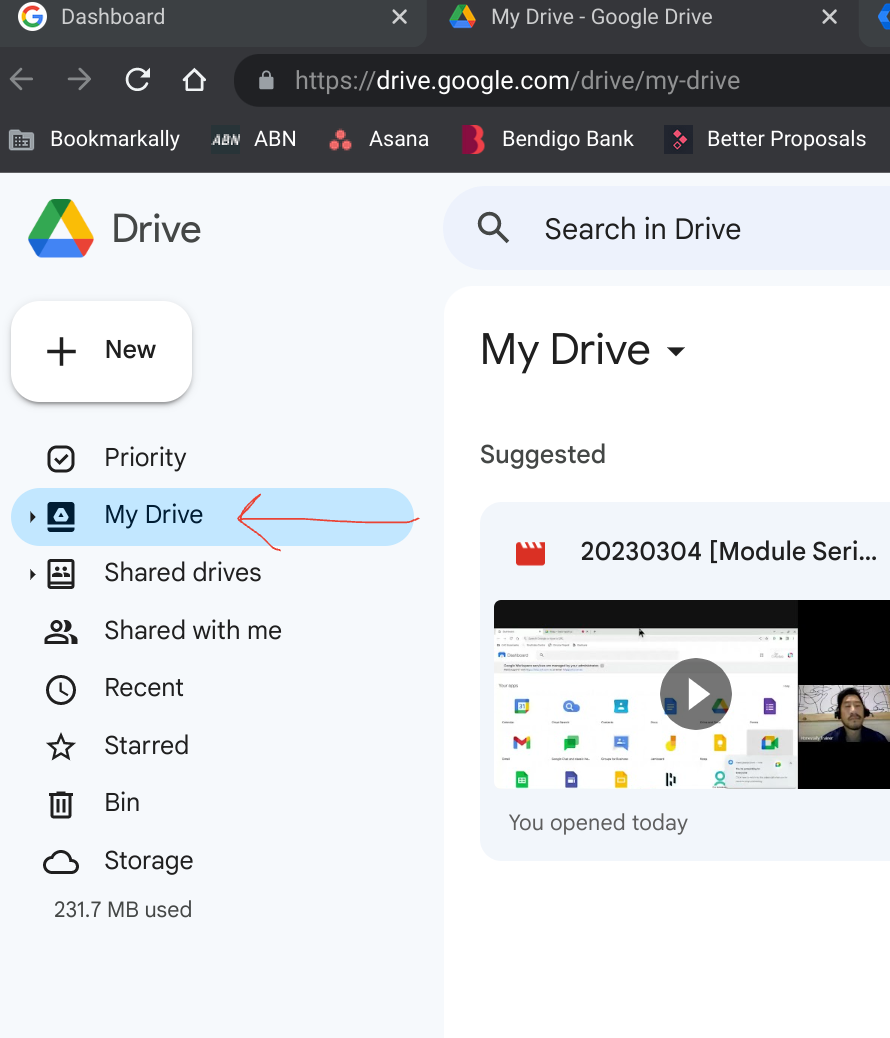Click the Shared with me people icon
Image resolution: width=890 pixels, height=1038 pixels.
61,631
